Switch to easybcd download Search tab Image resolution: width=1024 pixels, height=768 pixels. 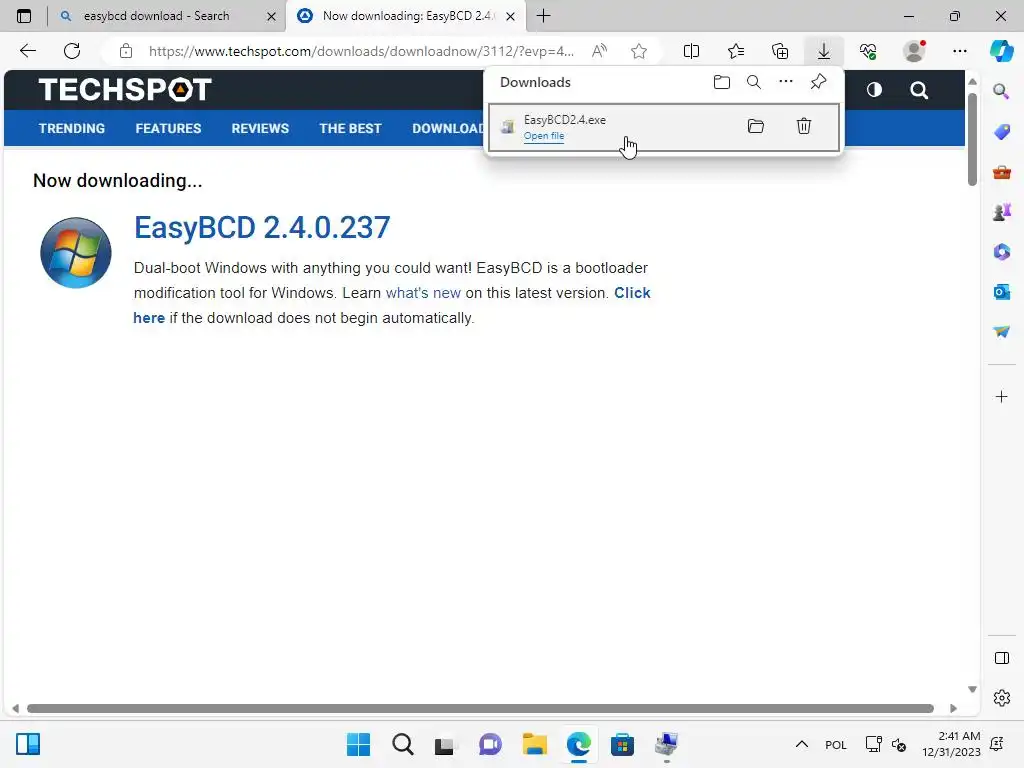(x=155, y=16)
